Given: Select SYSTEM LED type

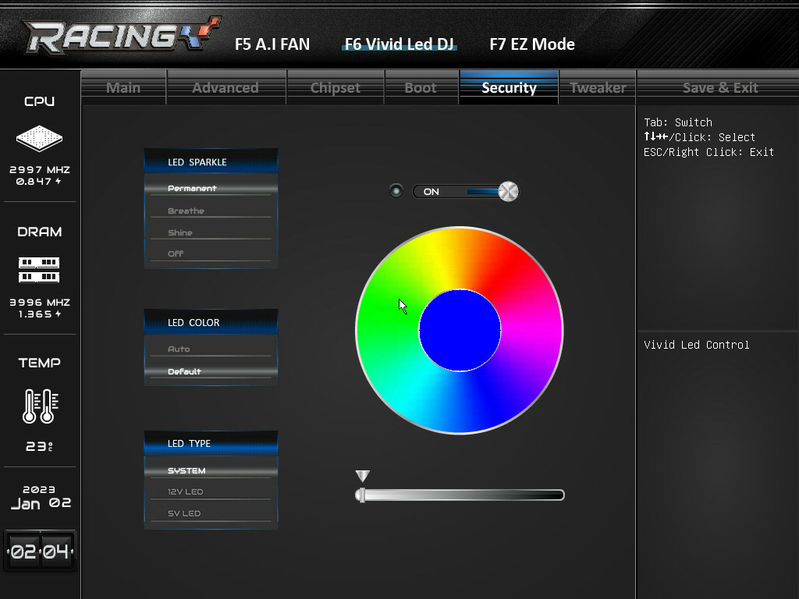Looking at the screenshot, I should coord(211,471).
